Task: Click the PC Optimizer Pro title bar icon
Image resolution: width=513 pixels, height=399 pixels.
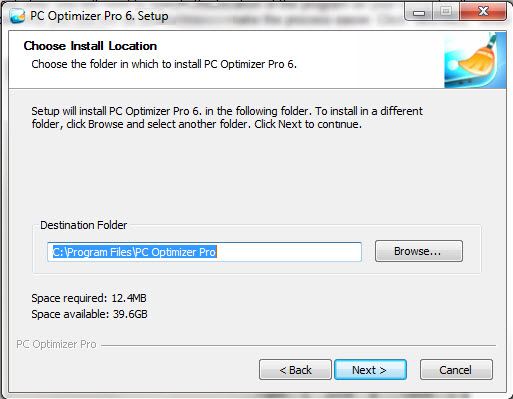Action: 17,15
